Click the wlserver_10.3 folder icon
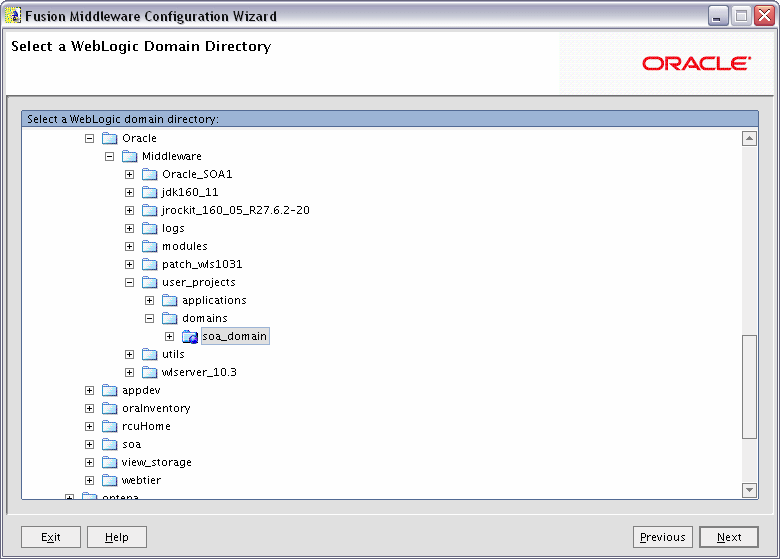Image resolution: width=780 pixels, height=559 pixels. (149, 372)
